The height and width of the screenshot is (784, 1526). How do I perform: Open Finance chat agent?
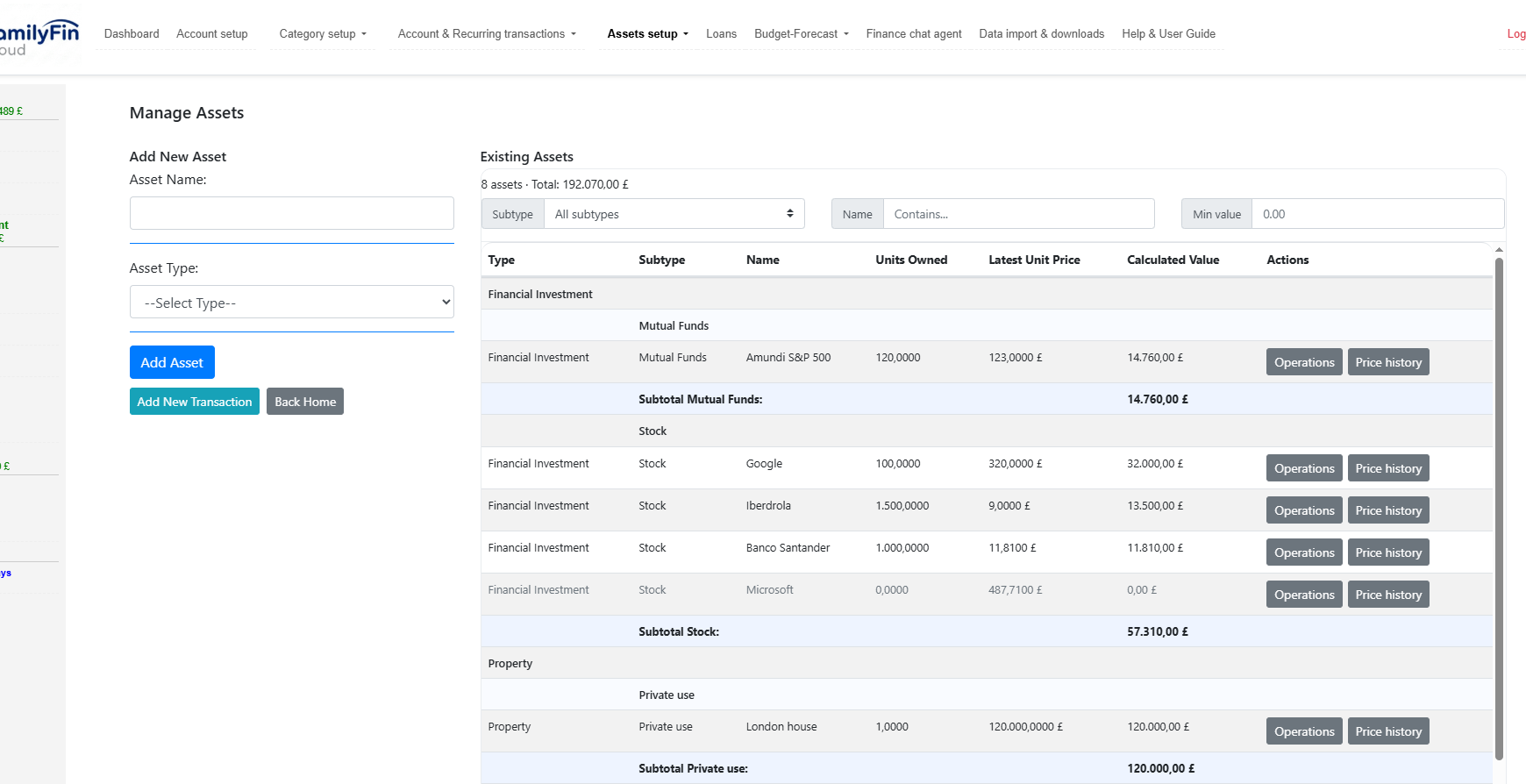tap(914, 34)
